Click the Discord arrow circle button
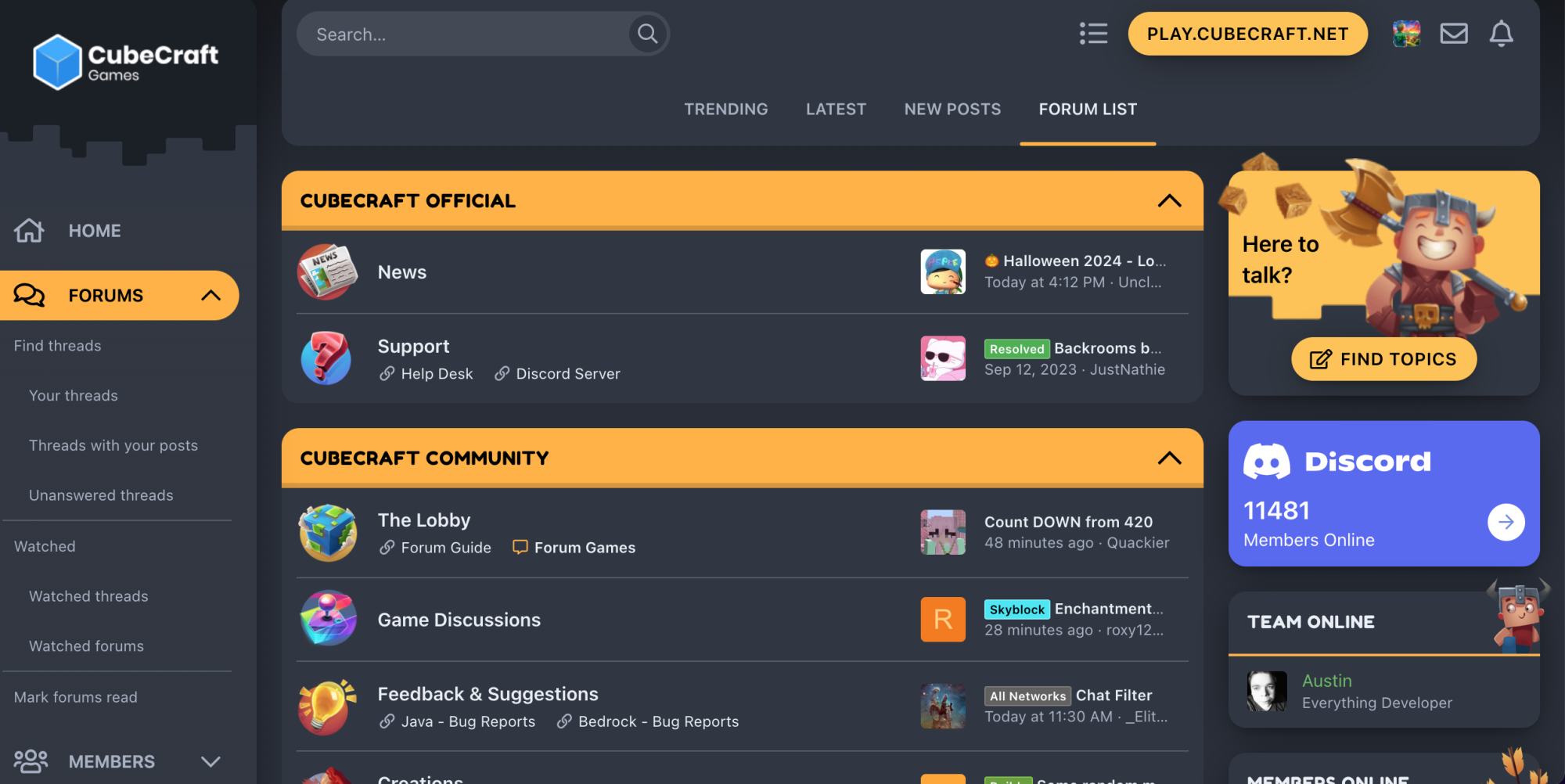1565x784 pixels. (1506, 522)
